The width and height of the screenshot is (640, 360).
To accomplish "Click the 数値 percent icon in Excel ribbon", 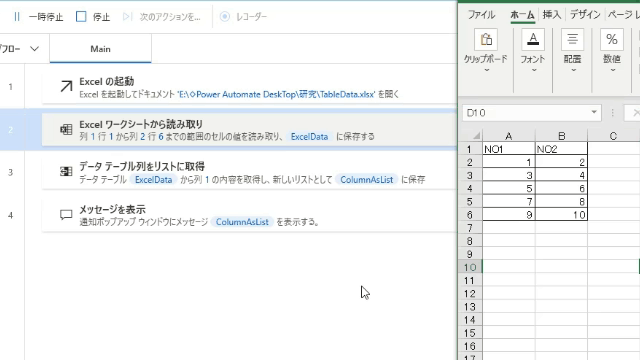I will [611, 39].
